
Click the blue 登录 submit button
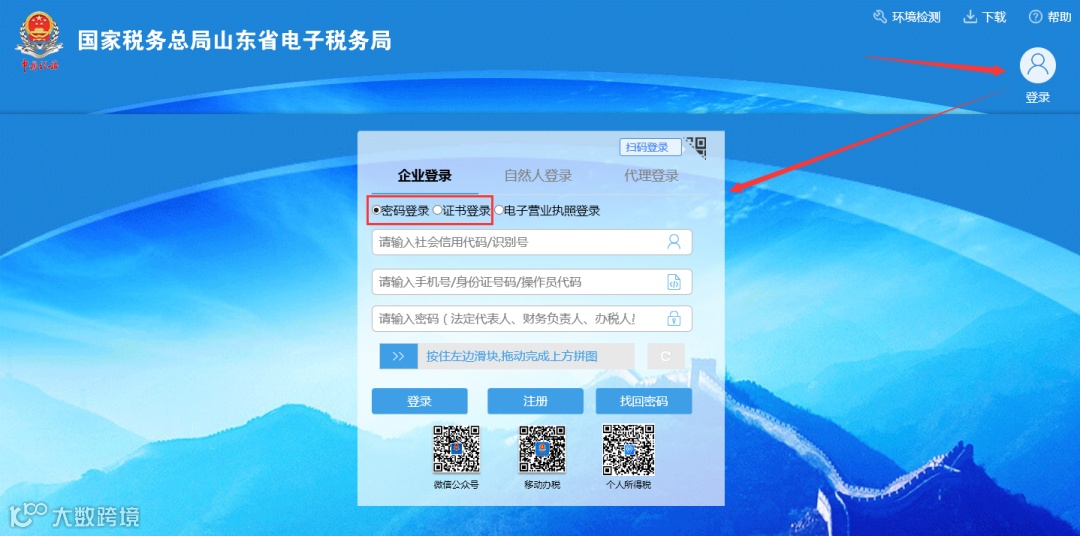pos(419,401)
